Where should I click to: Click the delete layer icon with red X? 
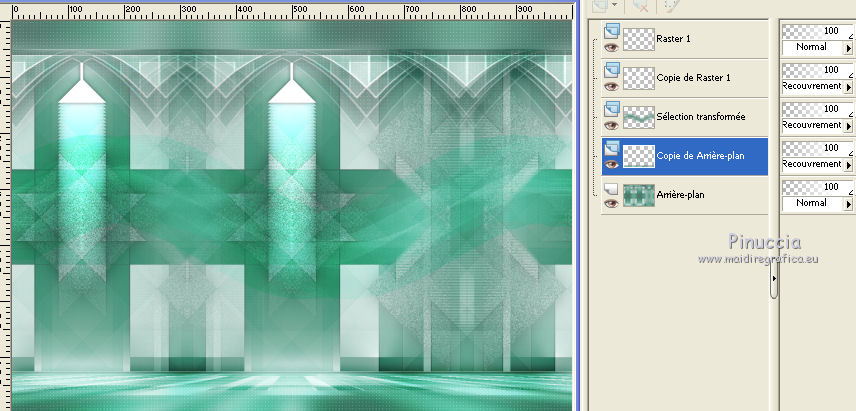[x=640, y=5]
